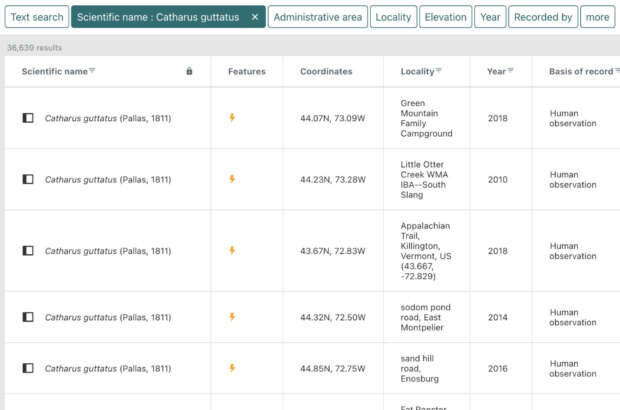Click the lock icon in Scientific name header
The width and height of the screenshot is (620, 410).
click(x=190, y=71)
